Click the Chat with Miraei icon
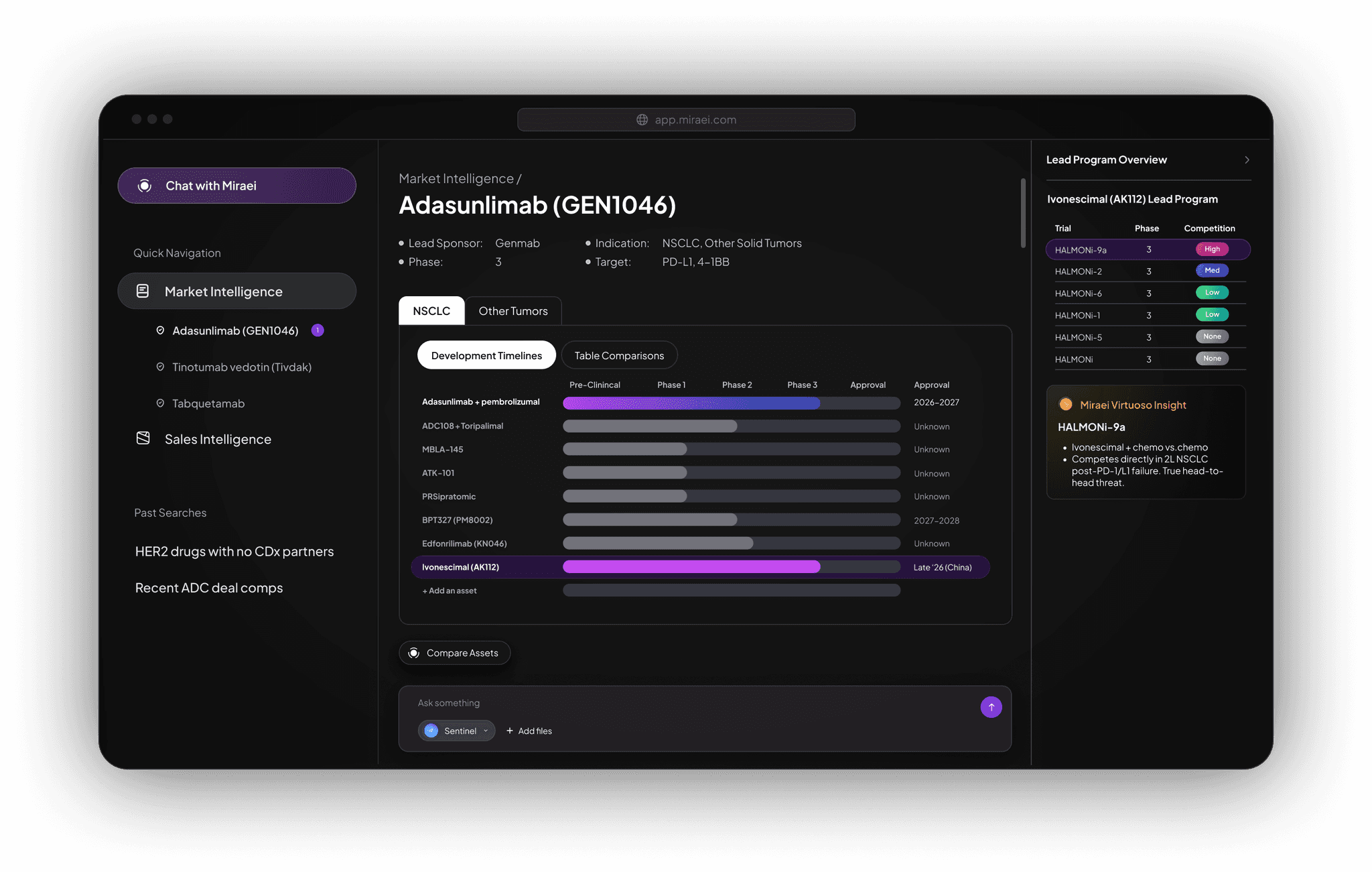This screenshot has width=1372, height=872. tap(145, 186)
